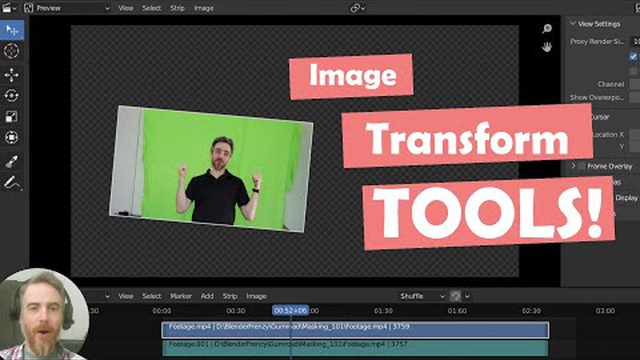This screenshot has height=360, width=640.
Task: Click the 03:00 timeline label
Action: [605, 311]
